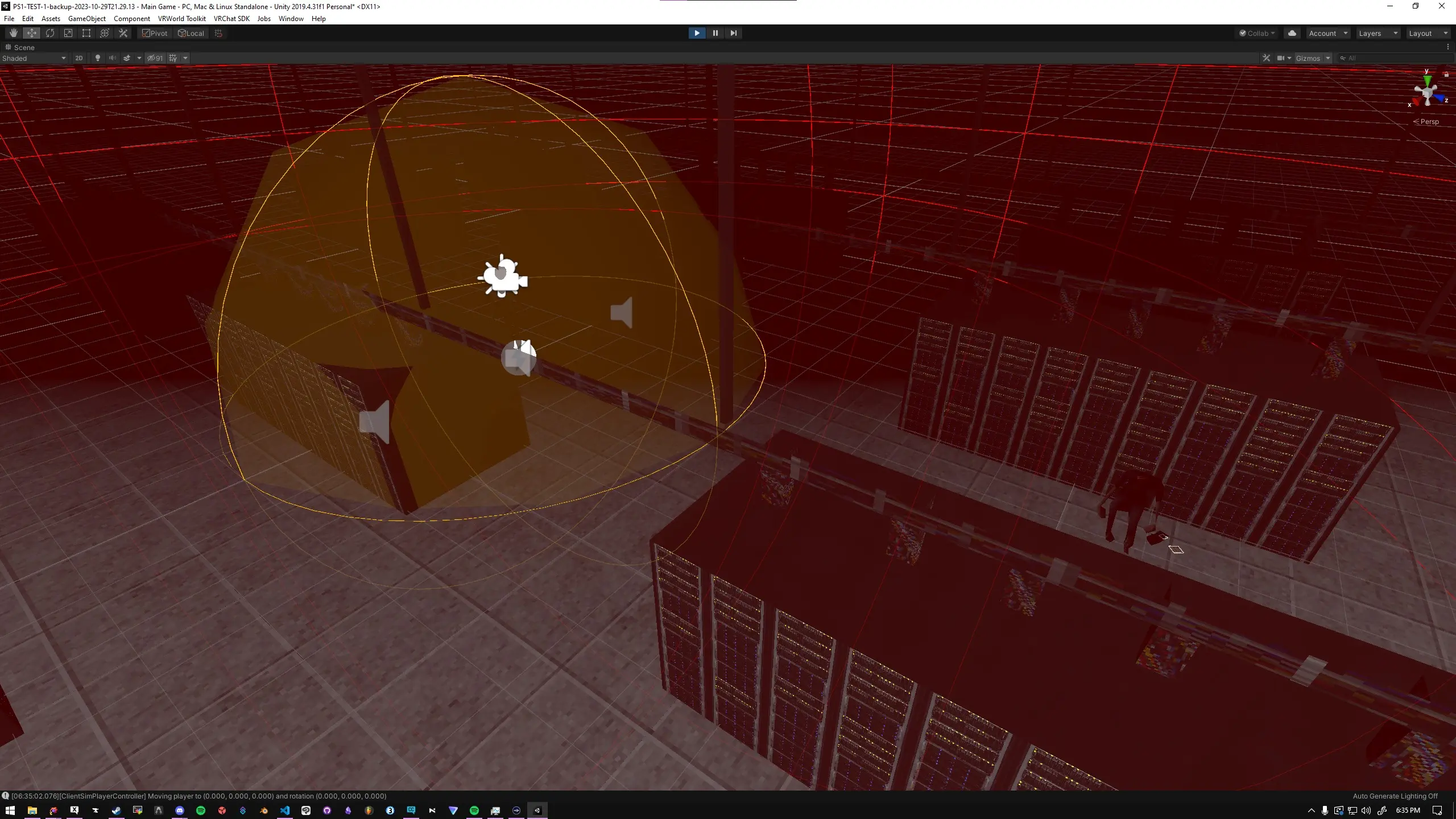Open the Shaded draw mode dropdown
Image resolution: width=1456 pixels, height=819 pixels.
point(34,58)
